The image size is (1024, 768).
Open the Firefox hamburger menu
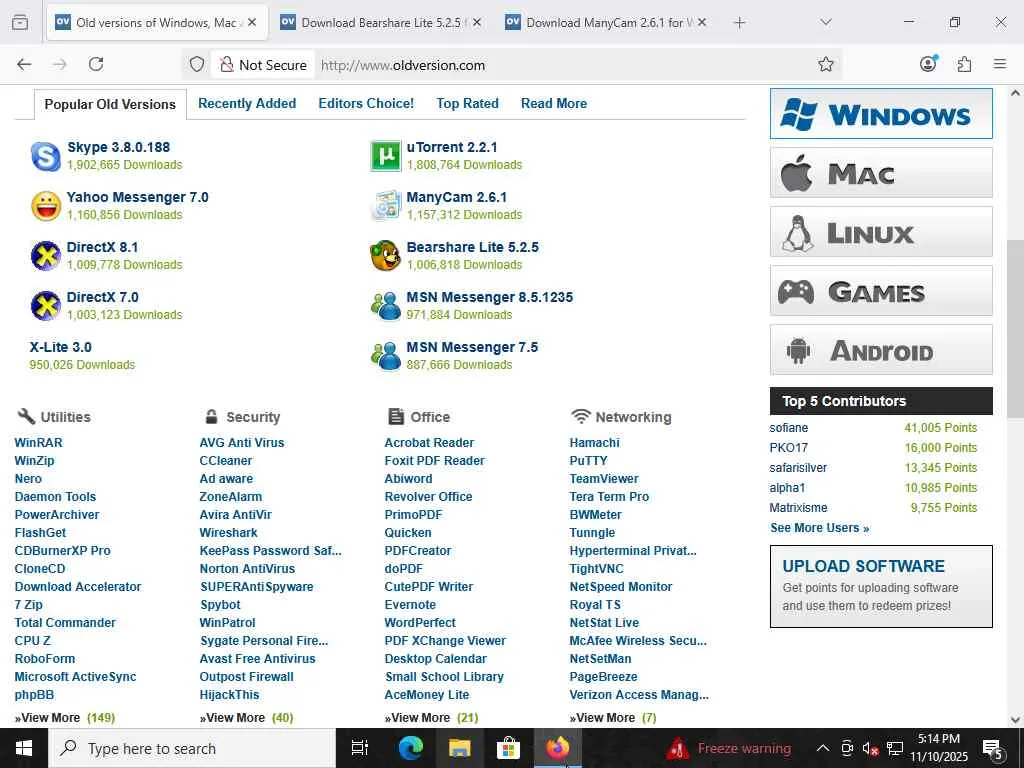pos(1000,64)
